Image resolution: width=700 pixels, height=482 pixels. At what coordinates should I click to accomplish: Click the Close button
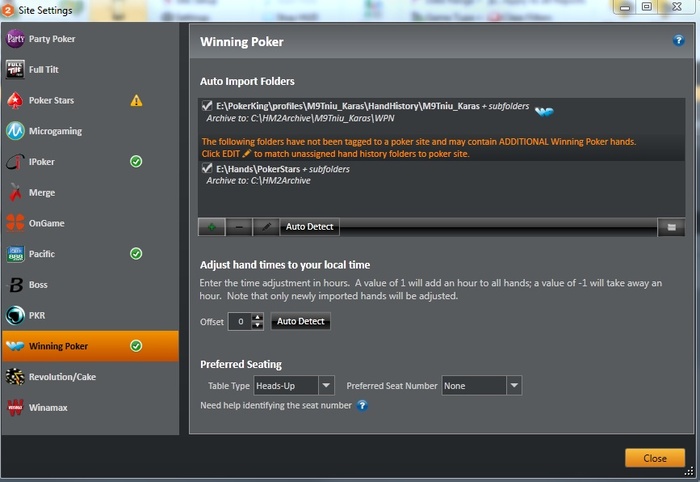tap(655, 458)
